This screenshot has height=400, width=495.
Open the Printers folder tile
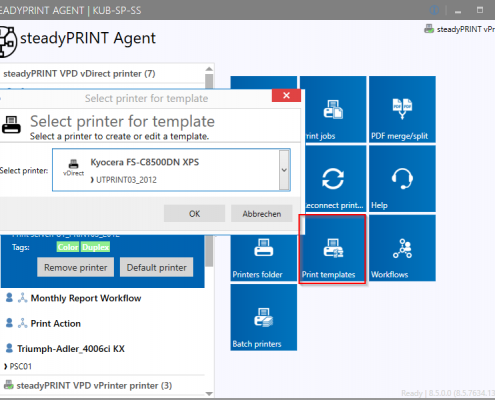[264, 258]
